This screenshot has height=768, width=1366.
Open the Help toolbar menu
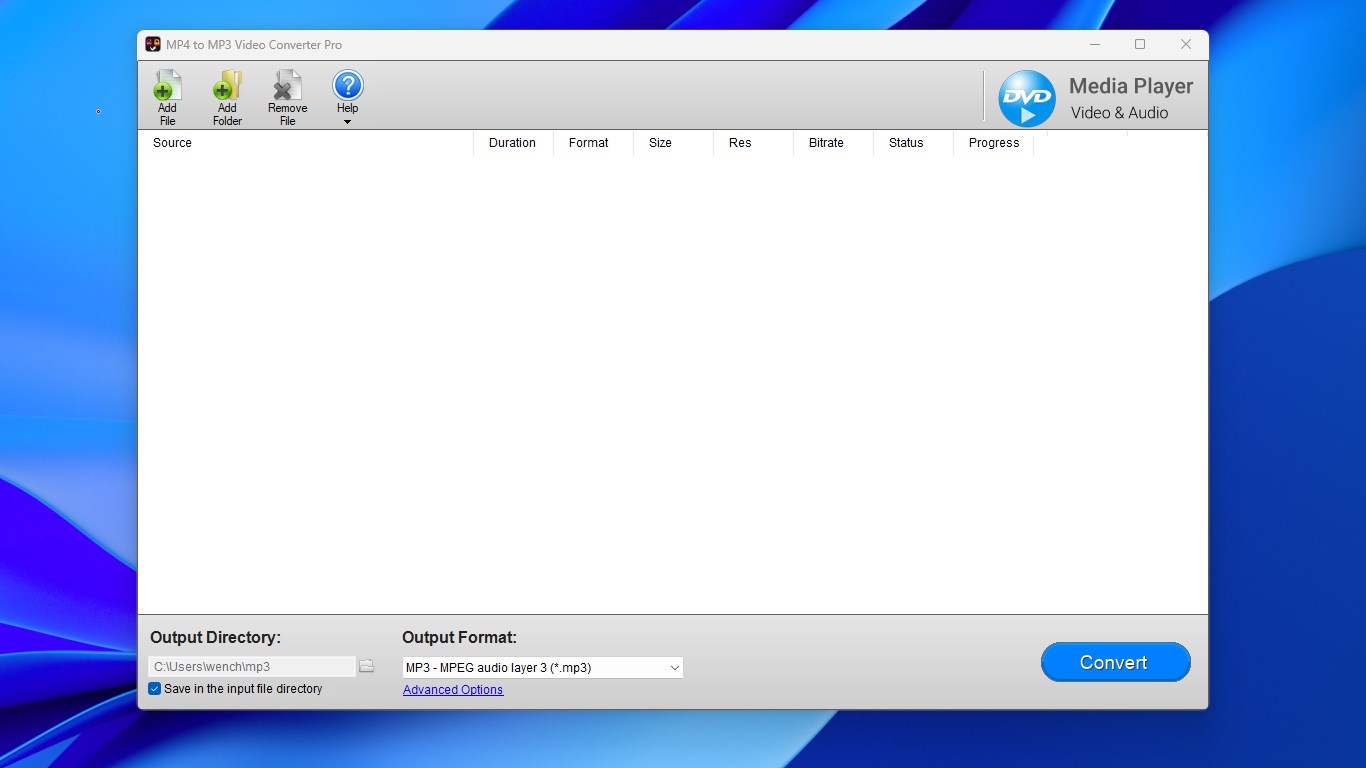click(347, 98)
